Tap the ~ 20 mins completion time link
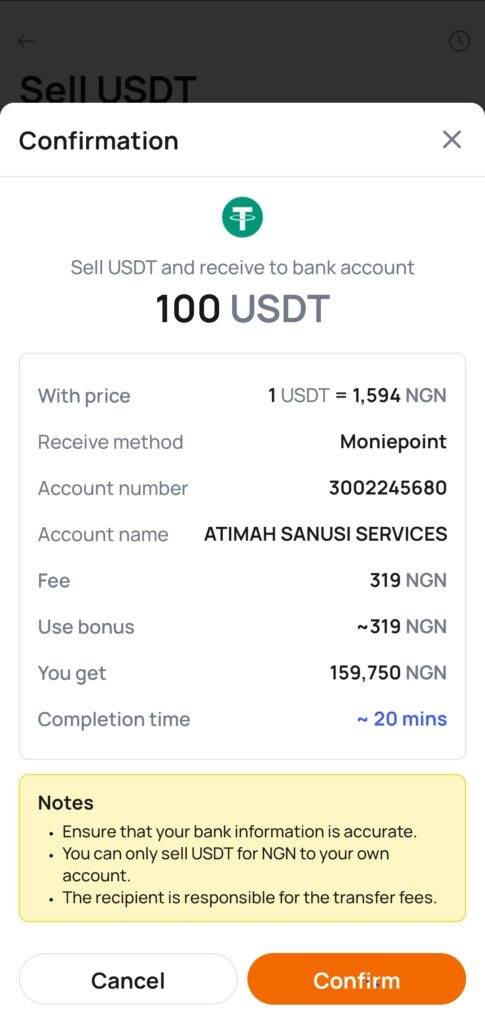485x1024 pixels. click(x=401, y=719)
